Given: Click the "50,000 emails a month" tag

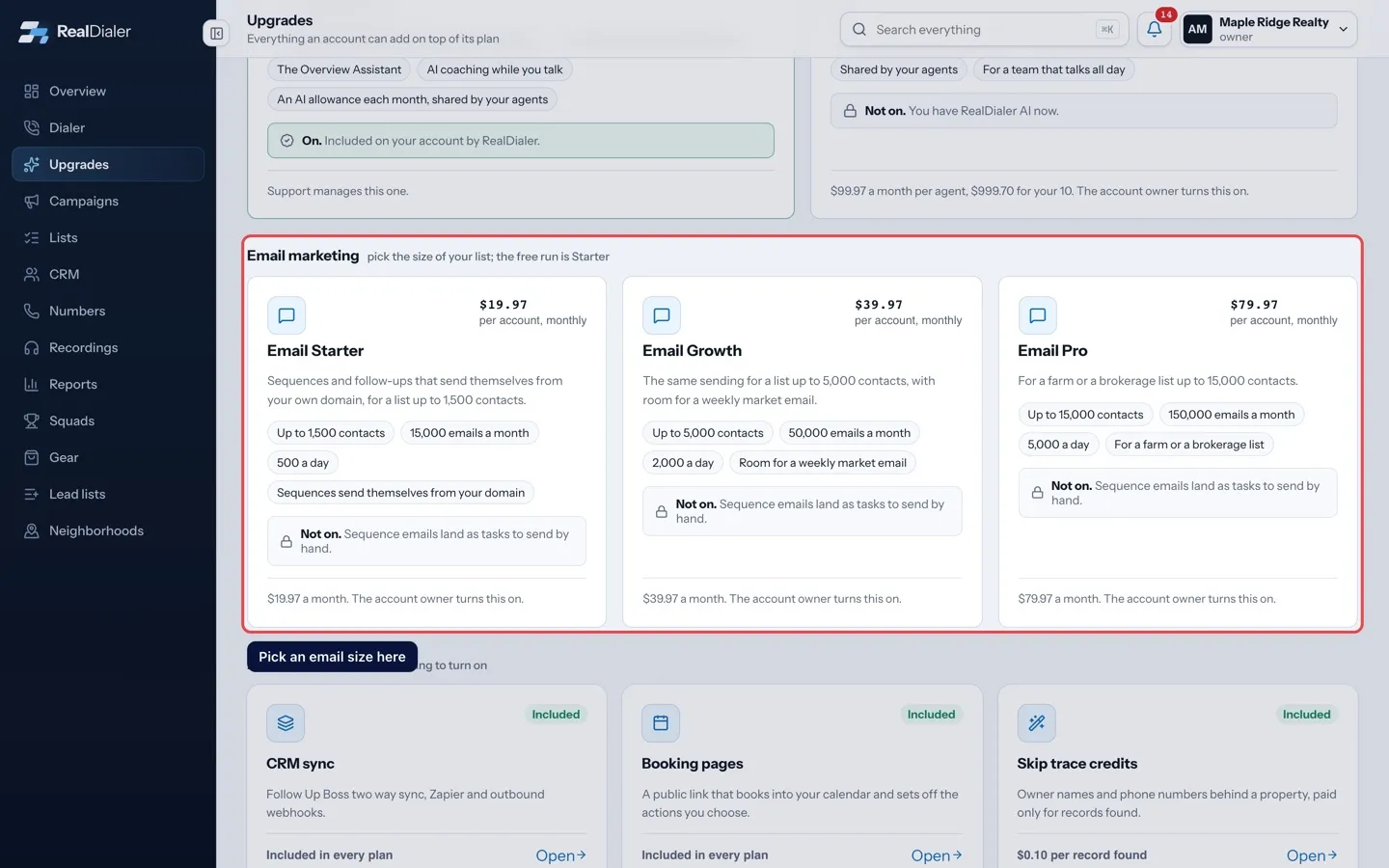Looking at the screenshot, I should tap(850, 433).
